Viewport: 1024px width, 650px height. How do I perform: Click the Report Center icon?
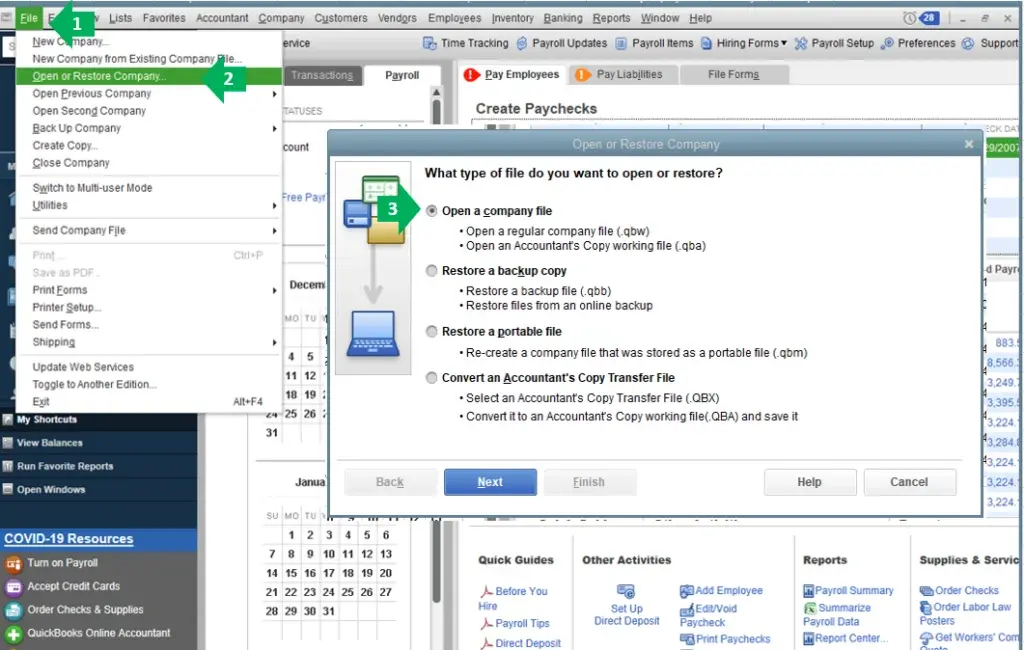[808, 638]
